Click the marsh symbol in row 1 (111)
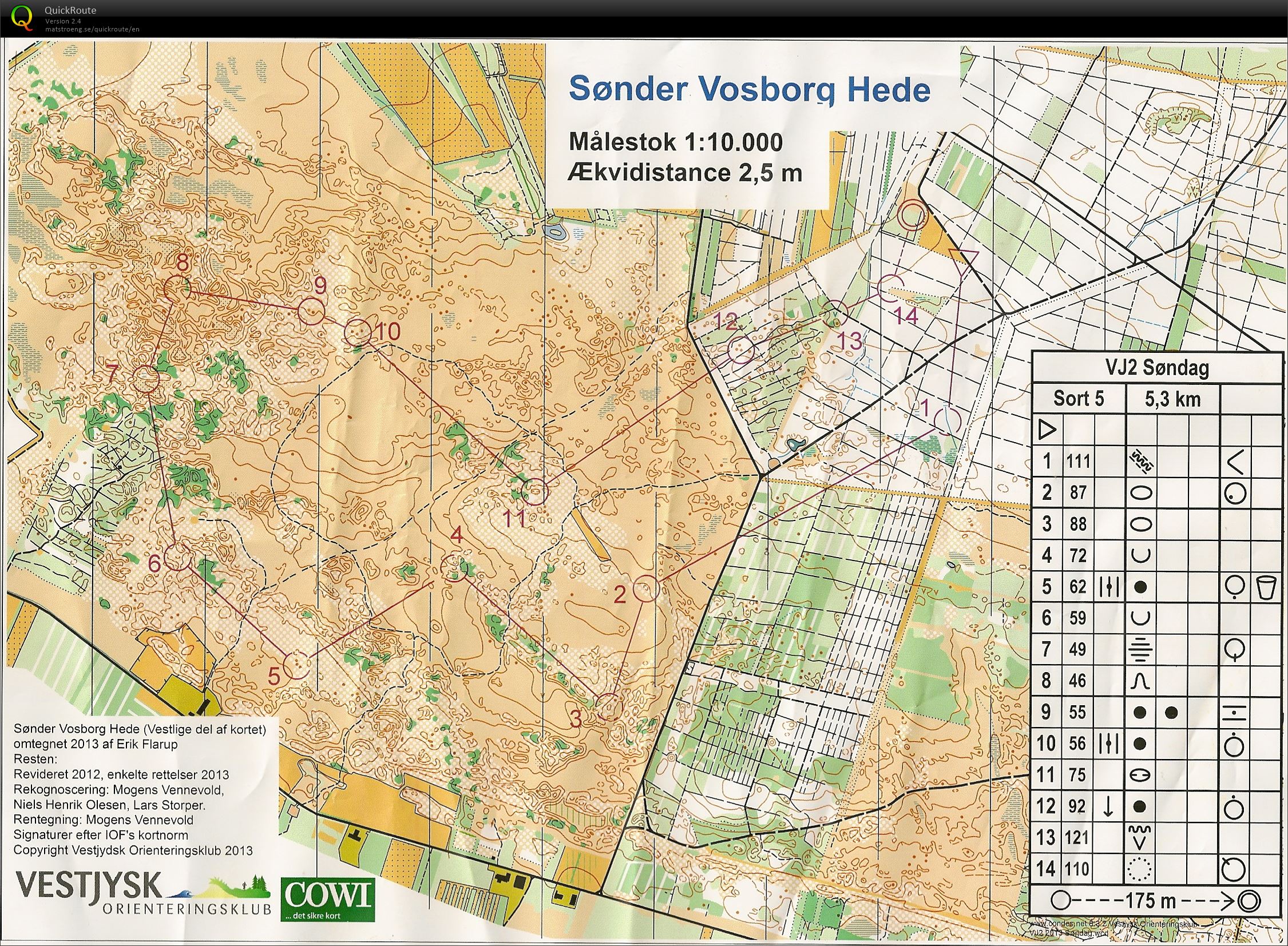The height and width of the screenshot is (946, 1288). [1142, 461]
